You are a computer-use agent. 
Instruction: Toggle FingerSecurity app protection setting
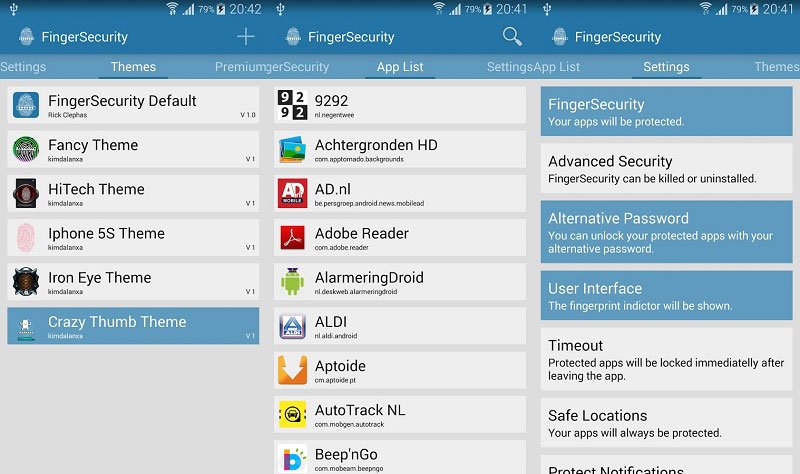[x=666, y=111]
